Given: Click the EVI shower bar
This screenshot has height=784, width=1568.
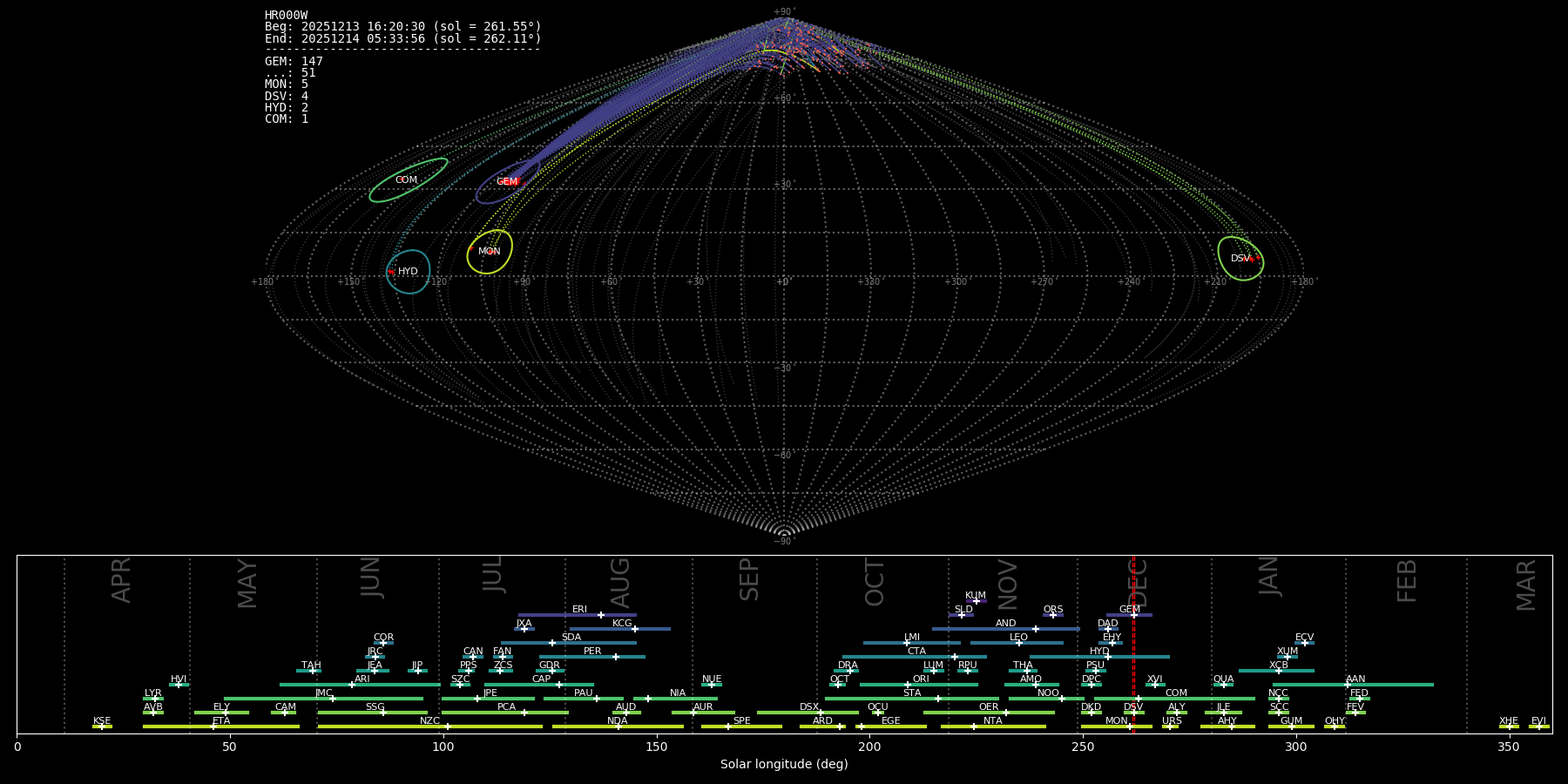Looking at the screenshot, I should click(x=1538, y=727).
